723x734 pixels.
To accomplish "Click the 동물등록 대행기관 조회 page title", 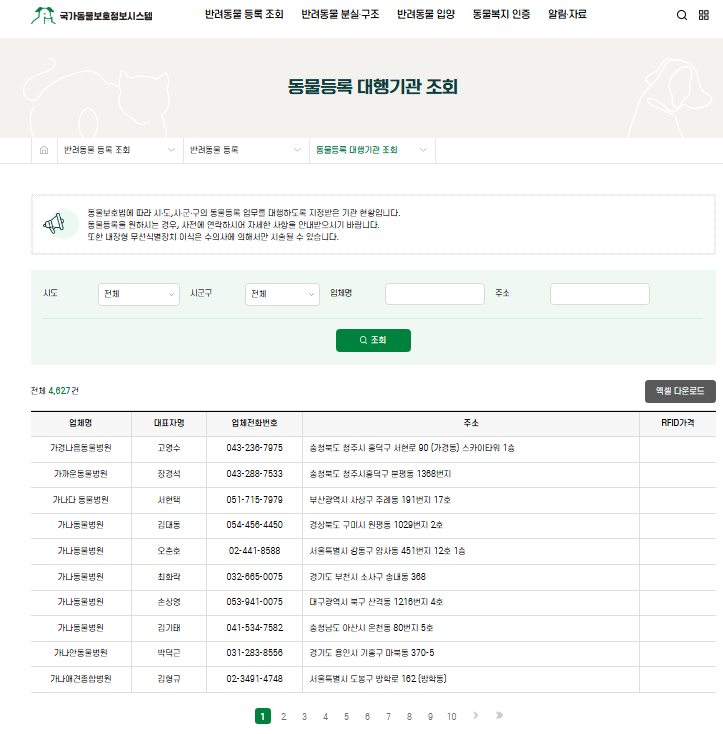I will click(372, 87).
